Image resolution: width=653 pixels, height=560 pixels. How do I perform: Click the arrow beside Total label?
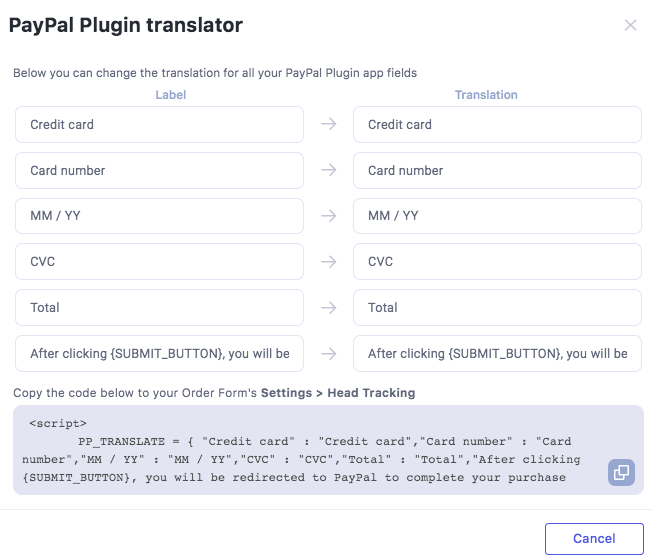(x=328, y=308)
